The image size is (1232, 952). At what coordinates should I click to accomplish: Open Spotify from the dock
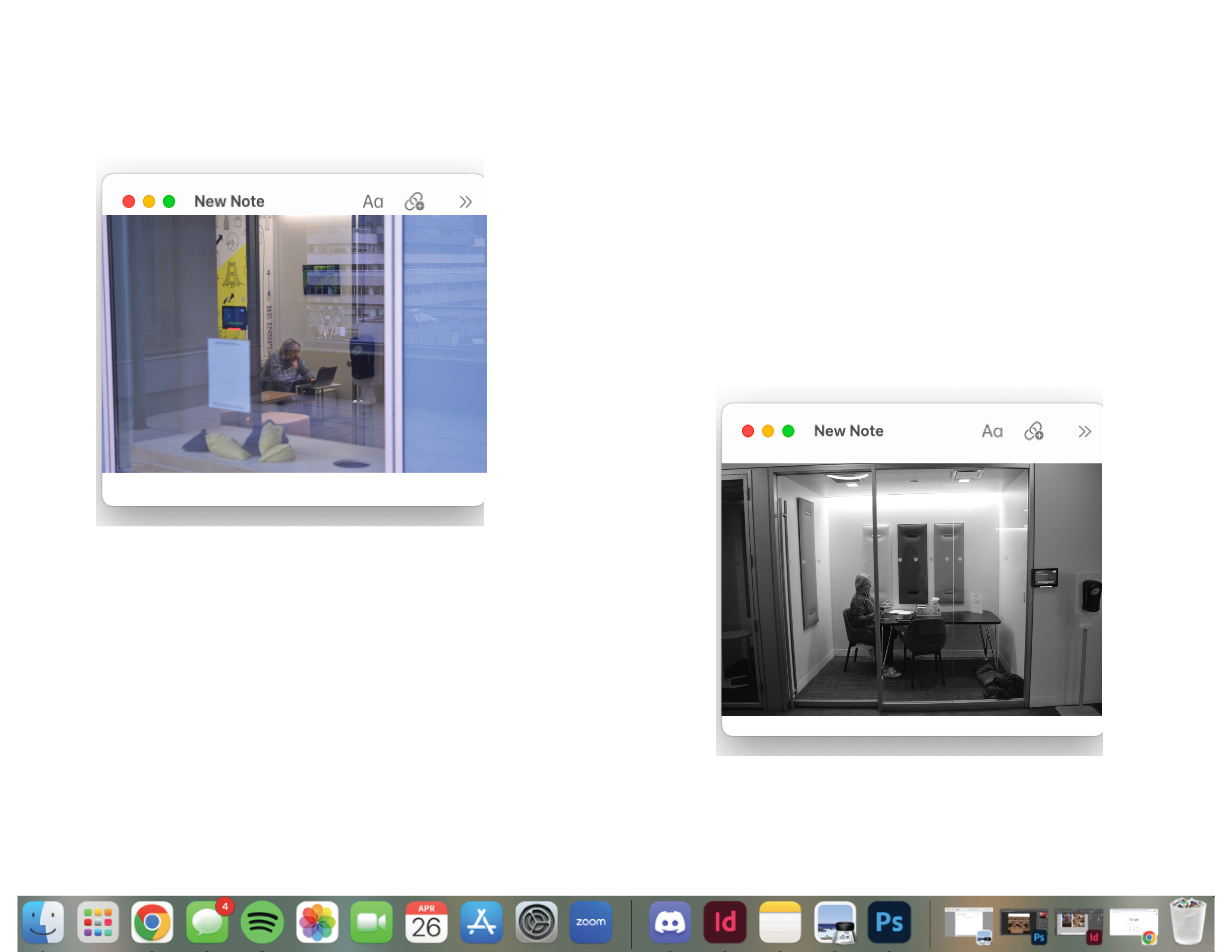tap(262, 922)
